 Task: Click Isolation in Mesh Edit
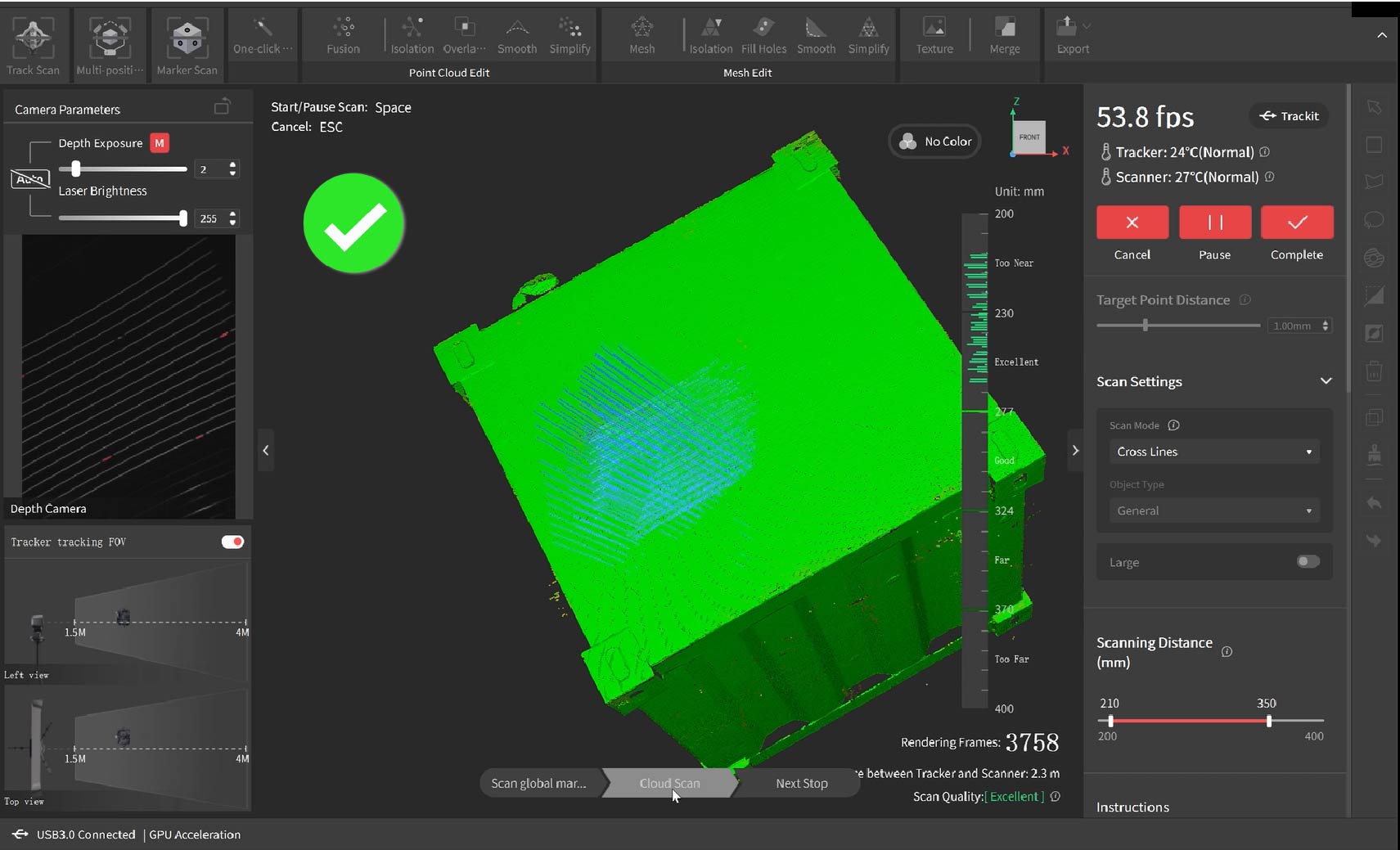(710, 35)
